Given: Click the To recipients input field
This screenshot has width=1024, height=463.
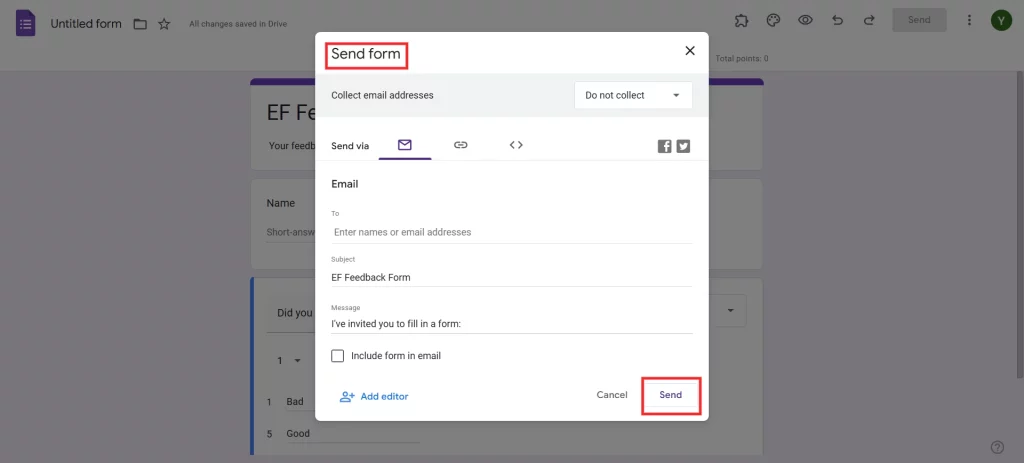Looking at the screenshot, I should coord(511,232).
